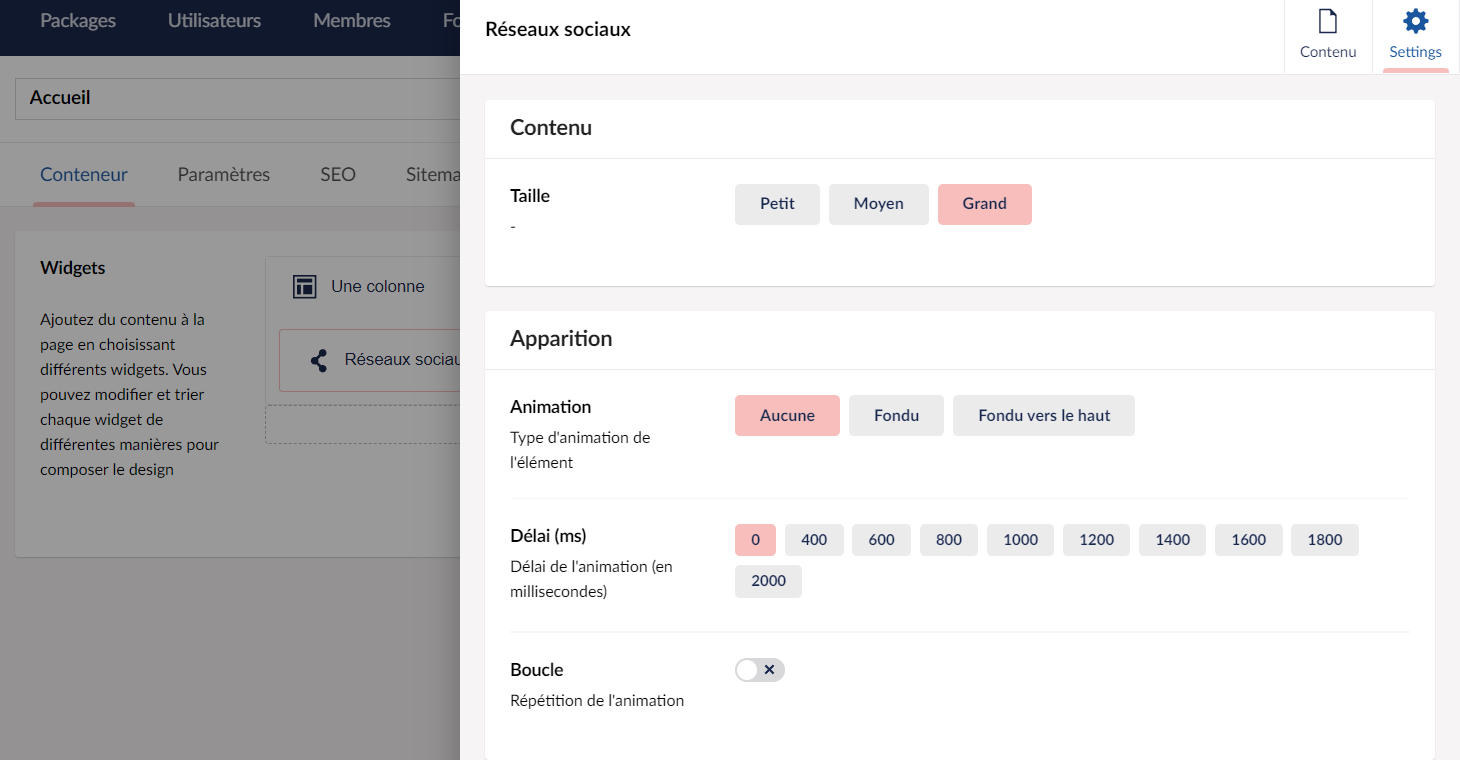This screenshot has width=1460, height=760.
Task: Choose the Moyen size option
Action: (879, 204)
